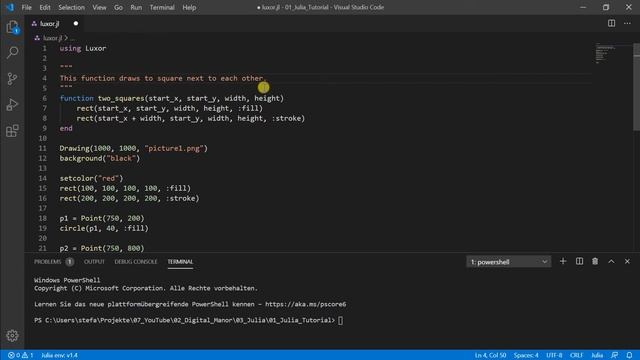Open editor More Actions ellipsis
The height and width of the screenshot is (360, 640).
(627, 23)
